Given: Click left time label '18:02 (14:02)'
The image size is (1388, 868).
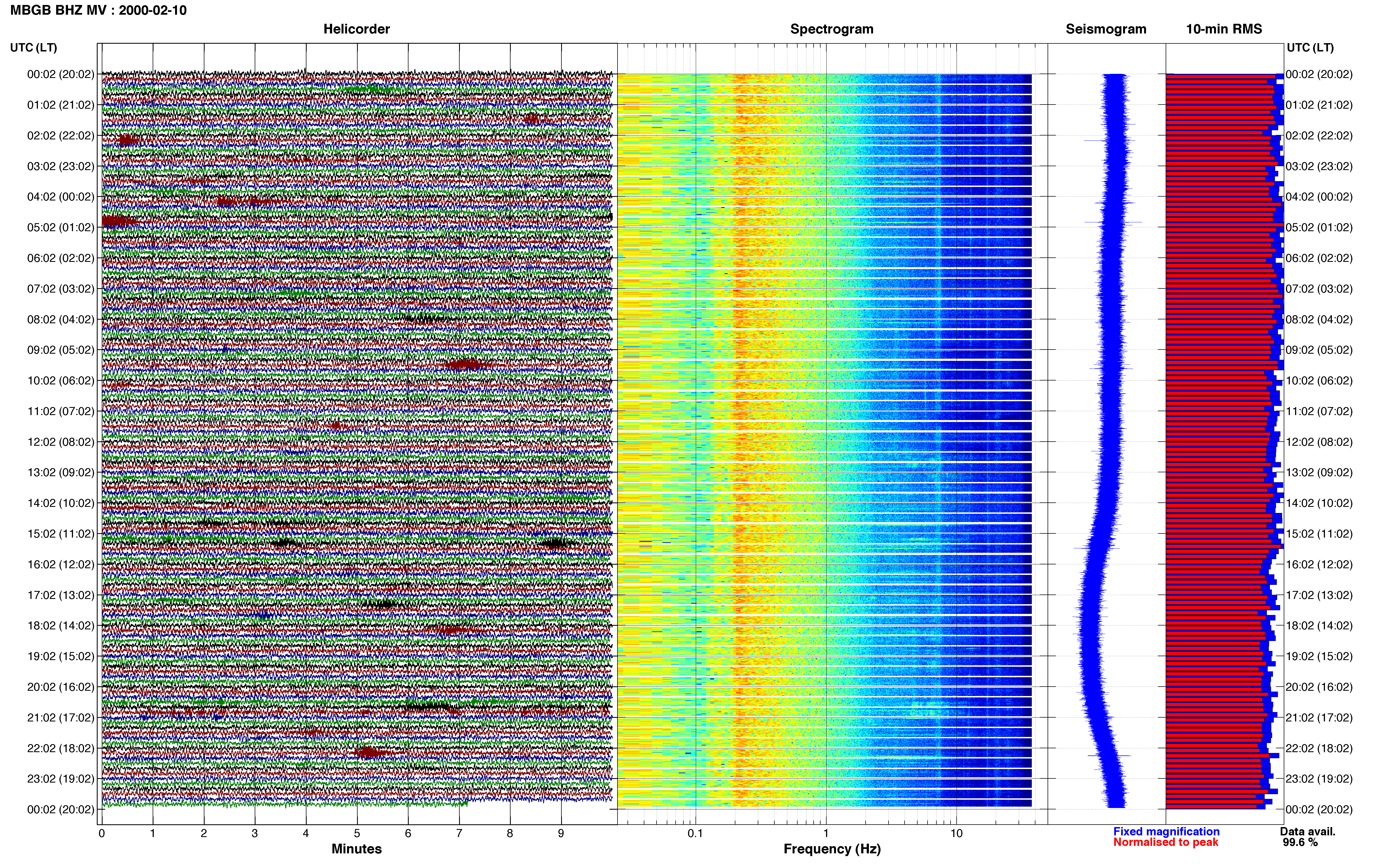Looking at the screenshot, I should coord(61,626).
